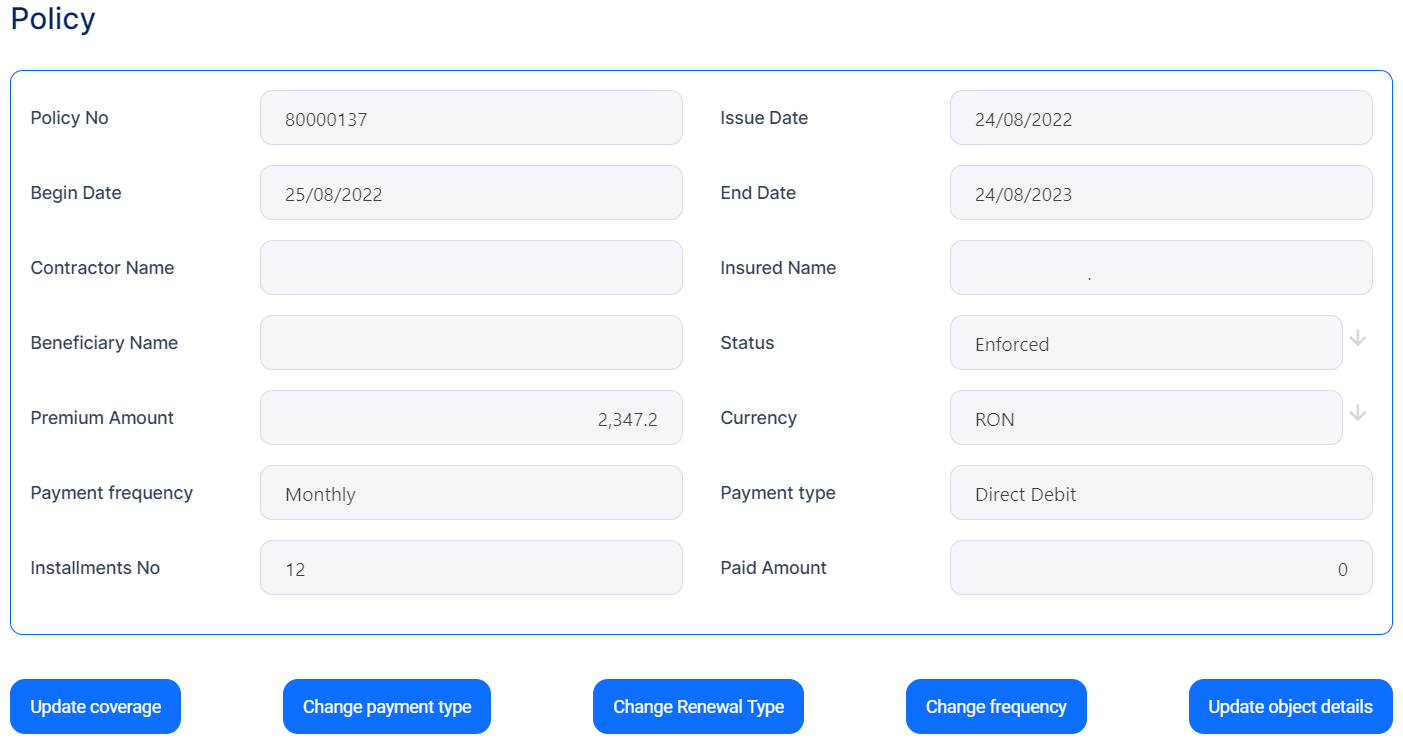The height and width of the screenshot is (743, 1403).
Task: Click the empty Contractor Name field
Action: click(x=471, y=268)
